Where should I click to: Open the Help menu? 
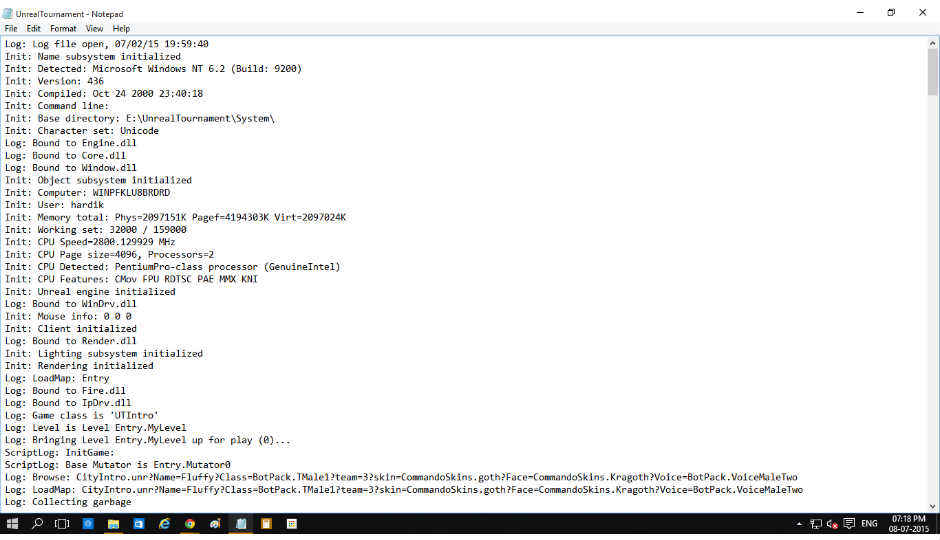(121, 28)
